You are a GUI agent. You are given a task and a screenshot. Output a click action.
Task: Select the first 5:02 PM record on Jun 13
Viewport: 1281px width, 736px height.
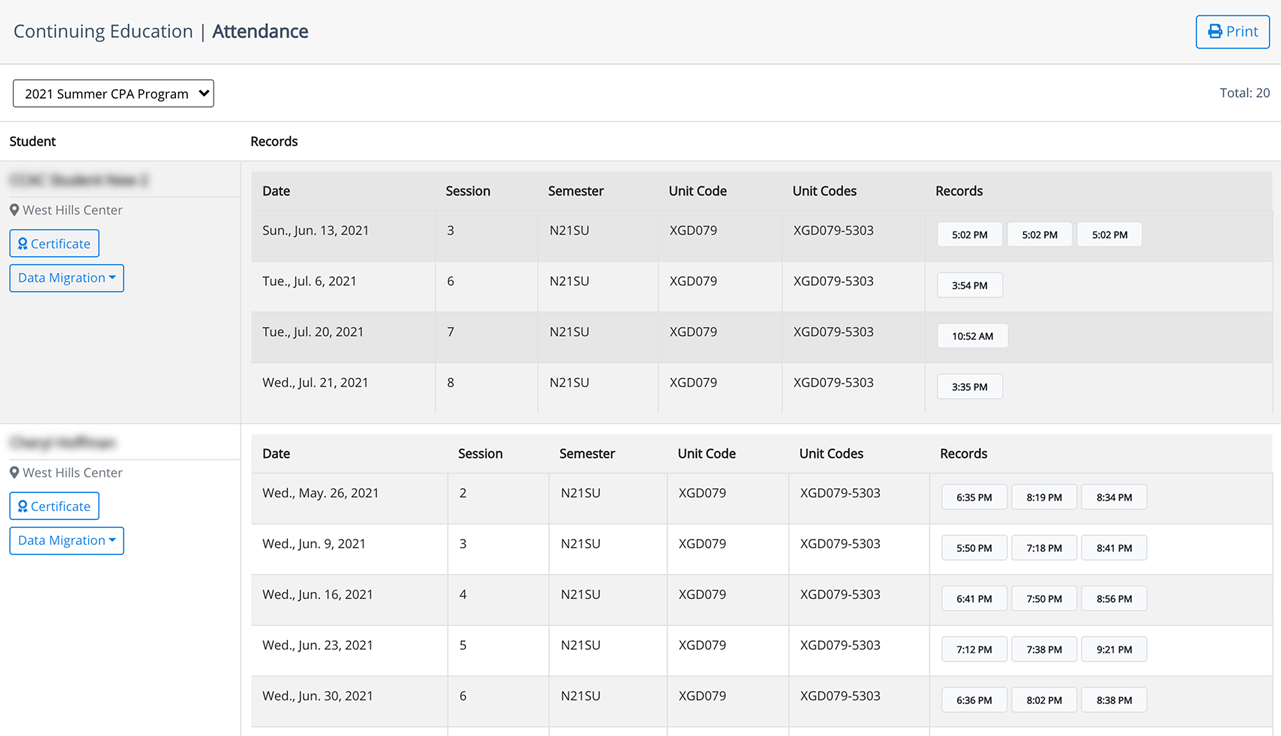[969, 234]
